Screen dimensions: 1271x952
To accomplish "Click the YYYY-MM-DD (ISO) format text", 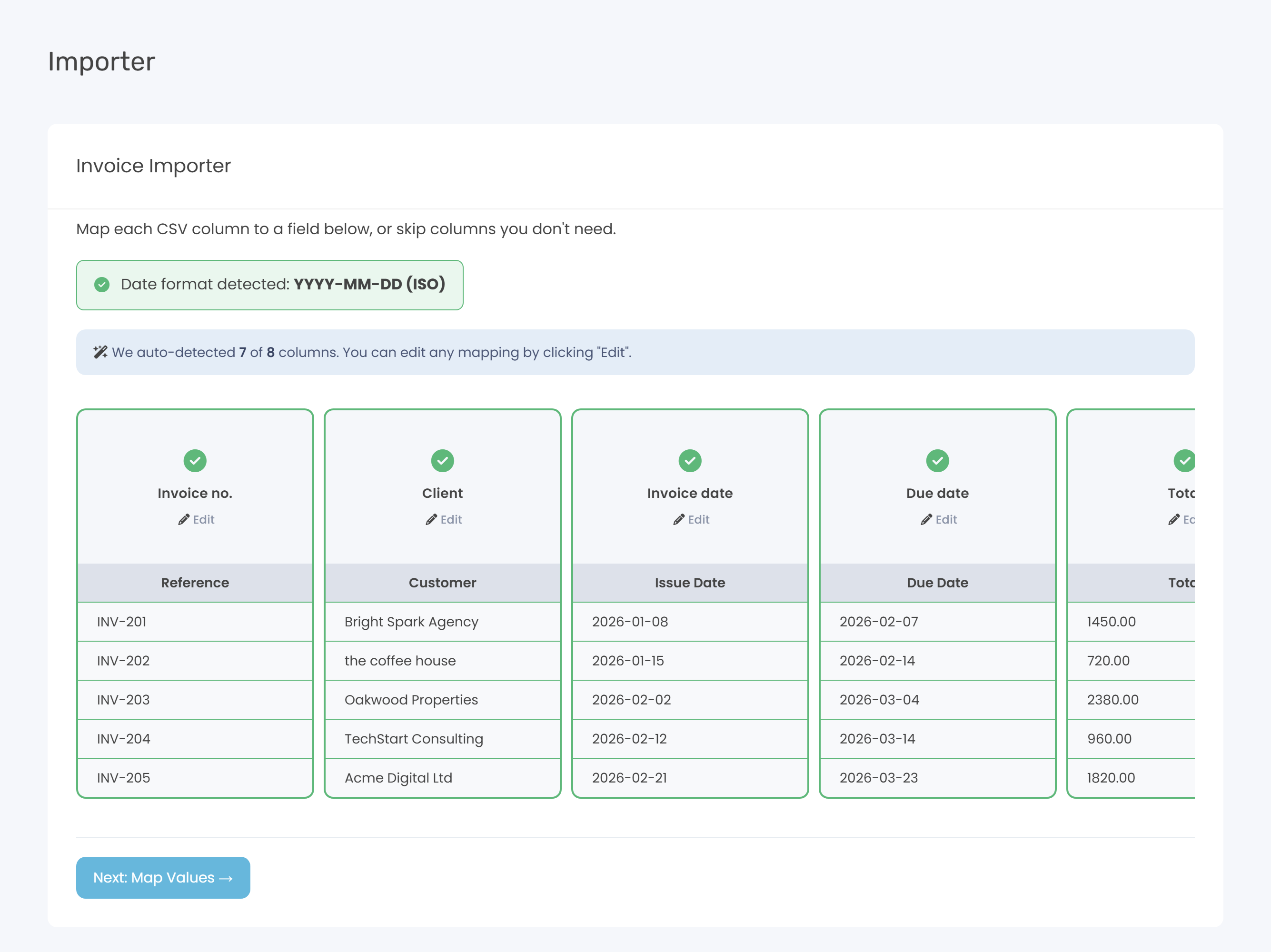I will tap(369, 284).
